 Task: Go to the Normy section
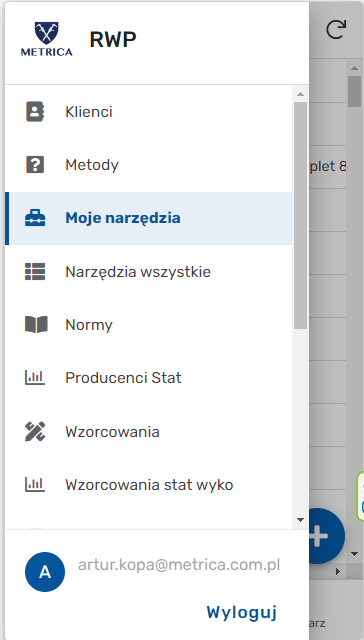pyautogui.click(x=149, y=324)
